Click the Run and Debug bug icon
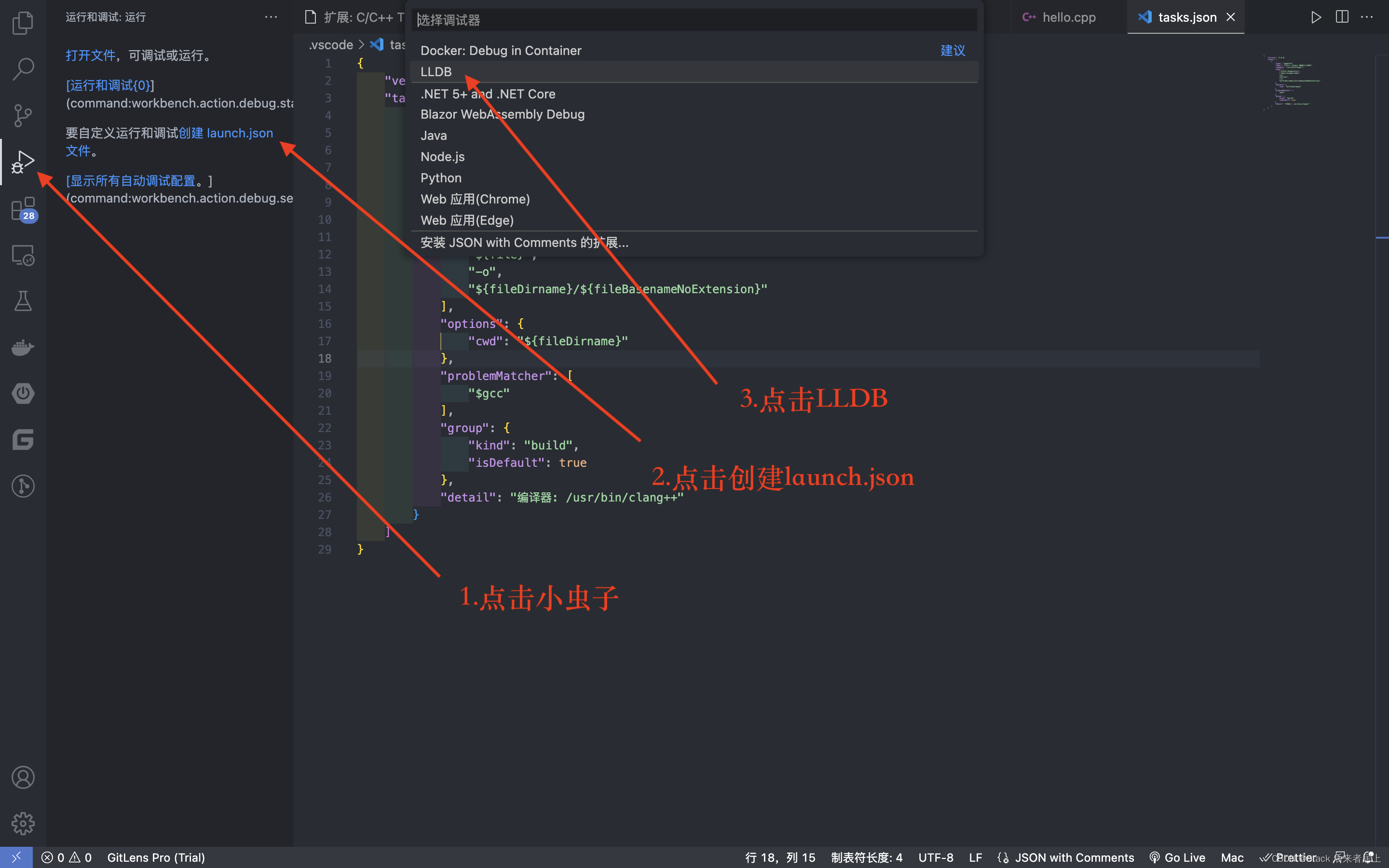 coord(23,162)
